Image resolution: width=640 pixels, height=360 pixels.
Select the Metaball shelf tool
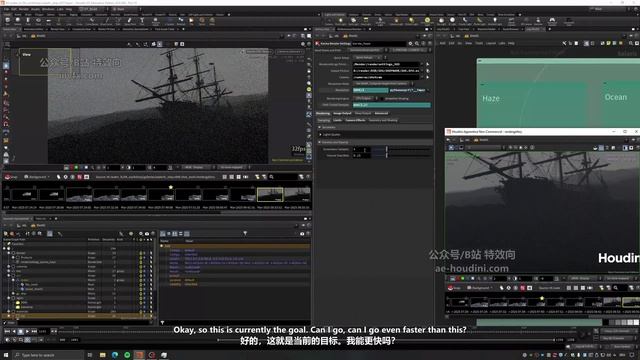(181, 20)
